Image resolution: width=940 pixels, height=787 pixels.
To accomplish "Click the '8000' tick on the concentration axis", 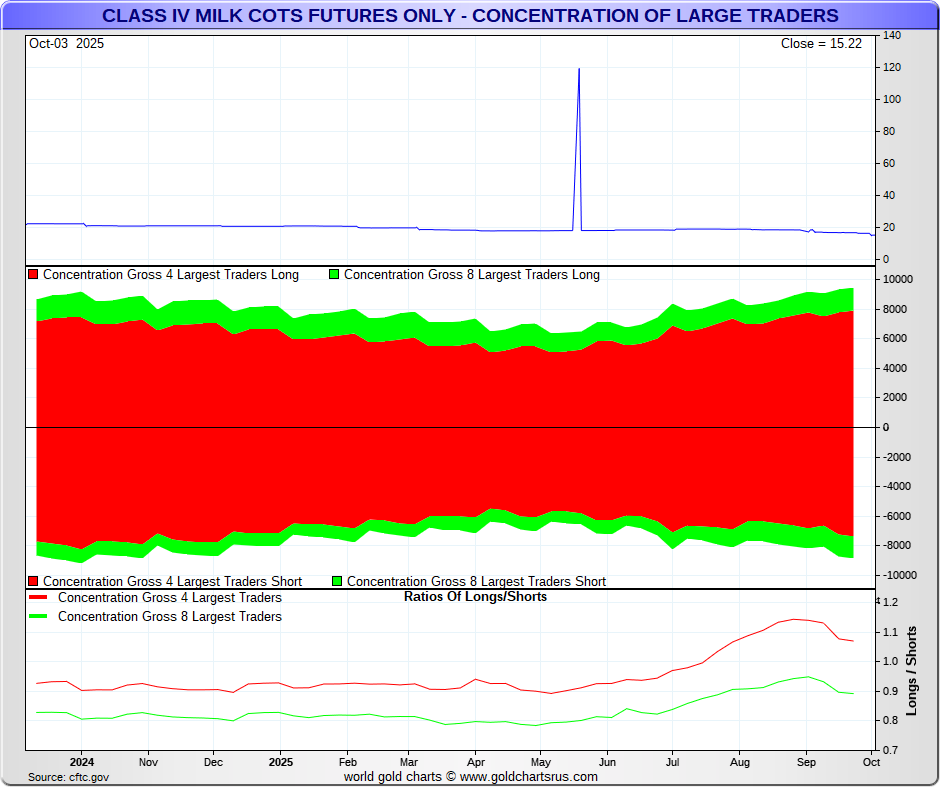I will 895,309.
